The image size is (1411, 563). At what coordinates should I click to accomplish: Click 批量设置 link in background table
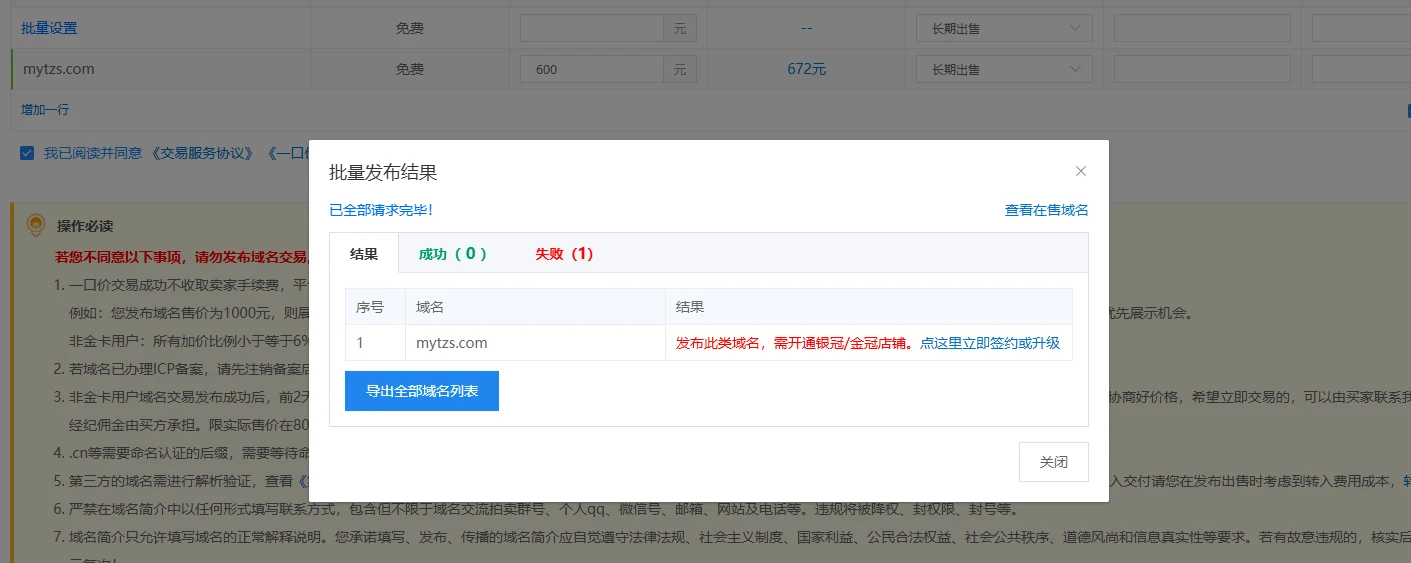tap(49, 28)
